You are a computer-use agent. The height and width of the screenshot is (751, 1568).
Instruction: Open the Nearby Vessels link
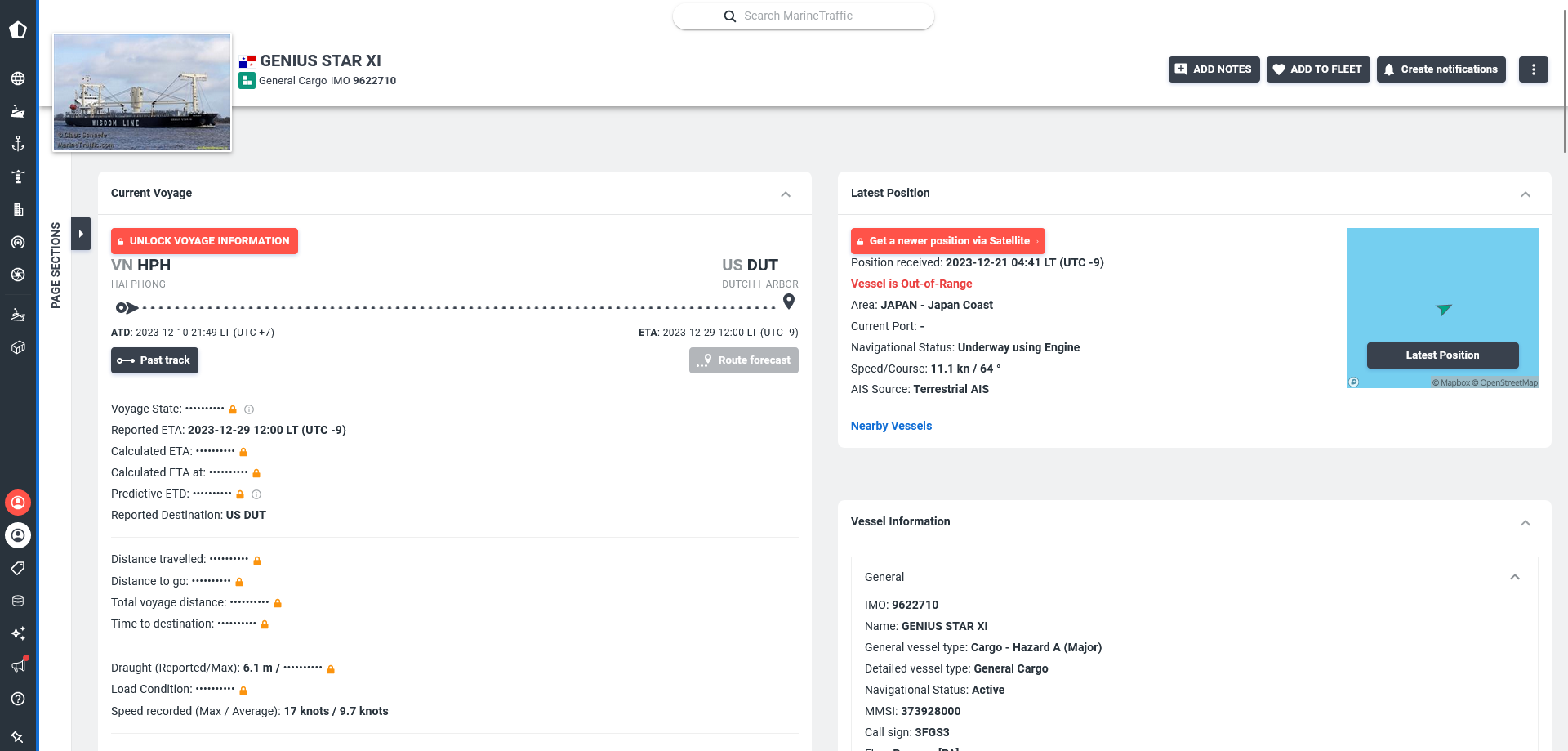(x=891, y=426)
